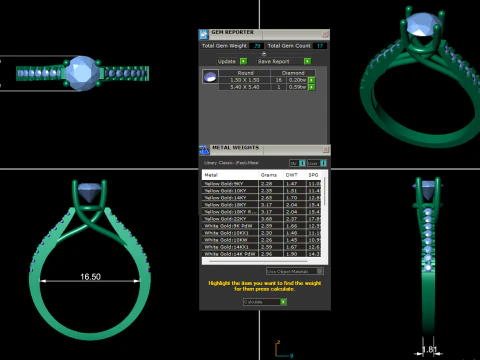Image resolution: width=480 pixels, height=360 pixels.
Task: Click the Save Report button label
Action: (274, 61)
